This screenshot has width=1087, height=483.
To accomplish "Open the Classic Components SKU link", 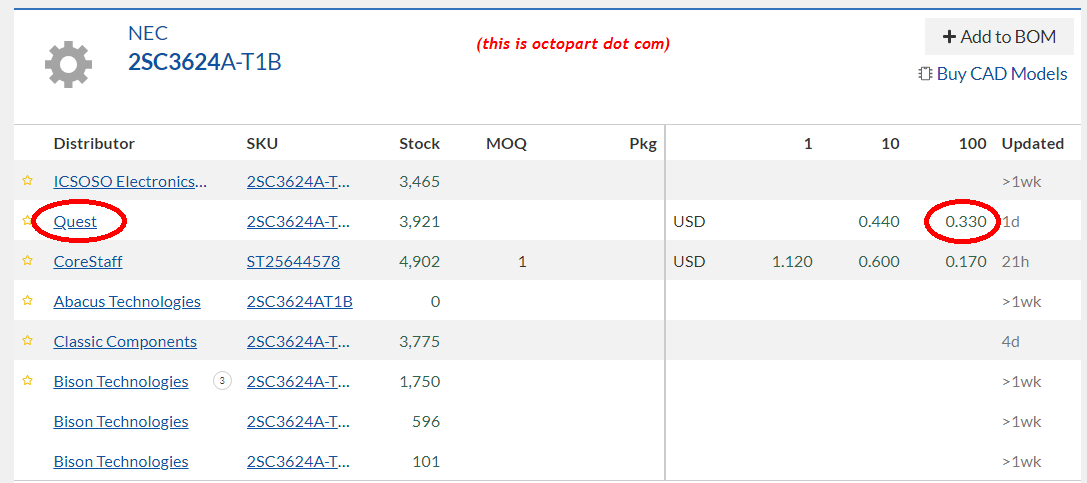I will (x=298, y=342).
